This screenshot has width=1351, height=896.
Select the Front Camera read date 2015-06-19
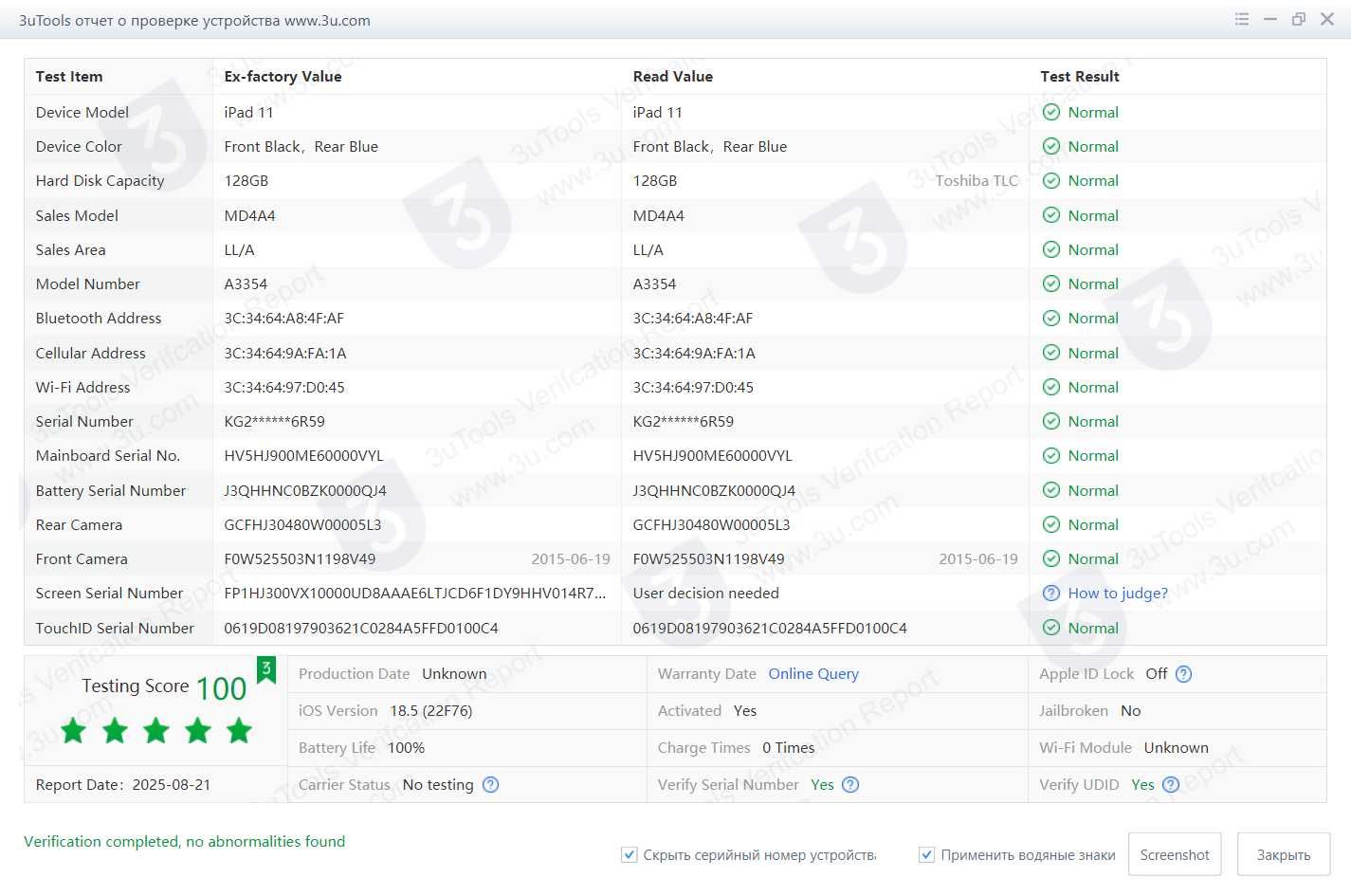(978, 559)
